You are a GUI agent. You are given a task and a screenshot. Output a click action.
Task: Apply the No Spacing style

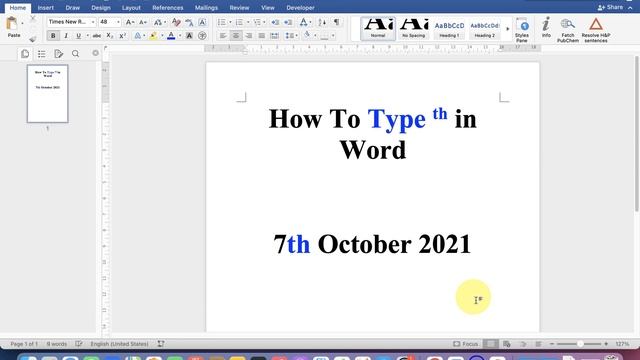413,29
